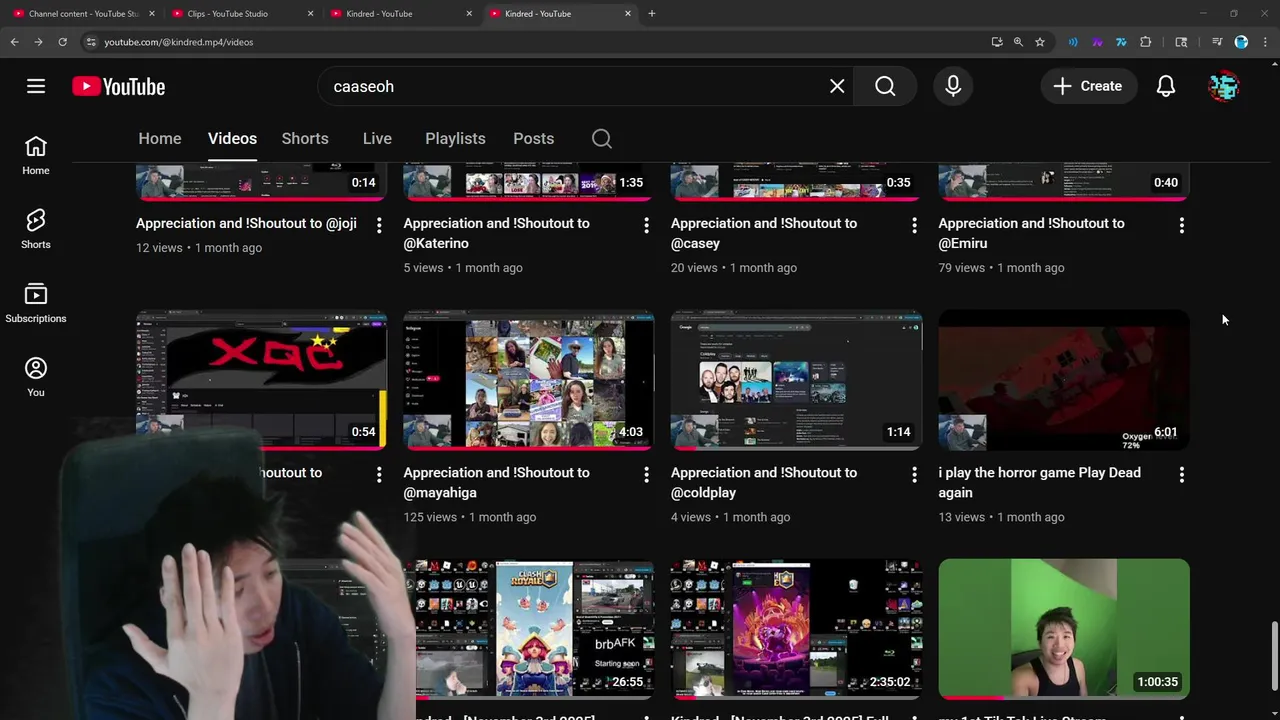Open the You page in the sidebar
The width and height of the screenshot is (1280, 720).
[x=36, y=378]
